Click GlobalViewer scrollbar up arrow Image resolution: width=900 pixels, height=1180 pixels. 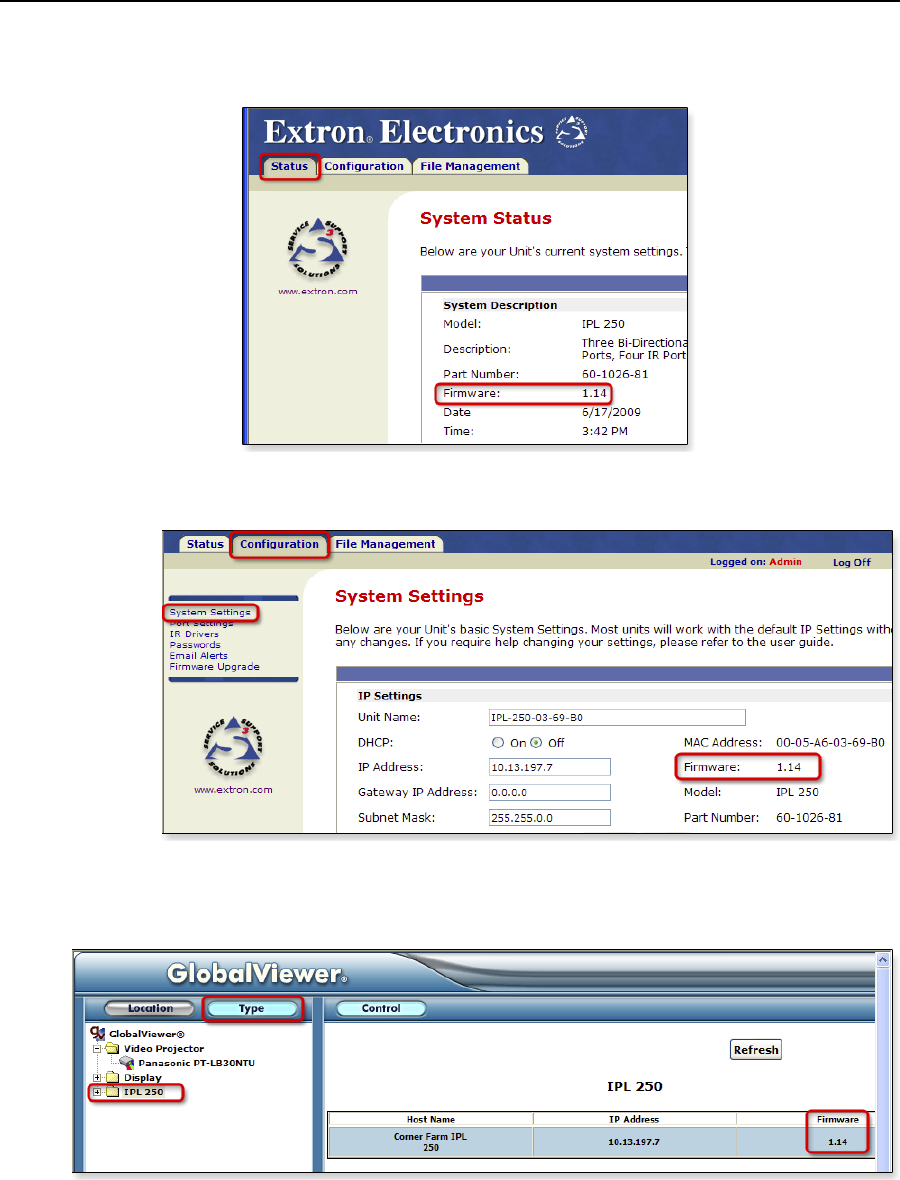[x=883, y=960]
